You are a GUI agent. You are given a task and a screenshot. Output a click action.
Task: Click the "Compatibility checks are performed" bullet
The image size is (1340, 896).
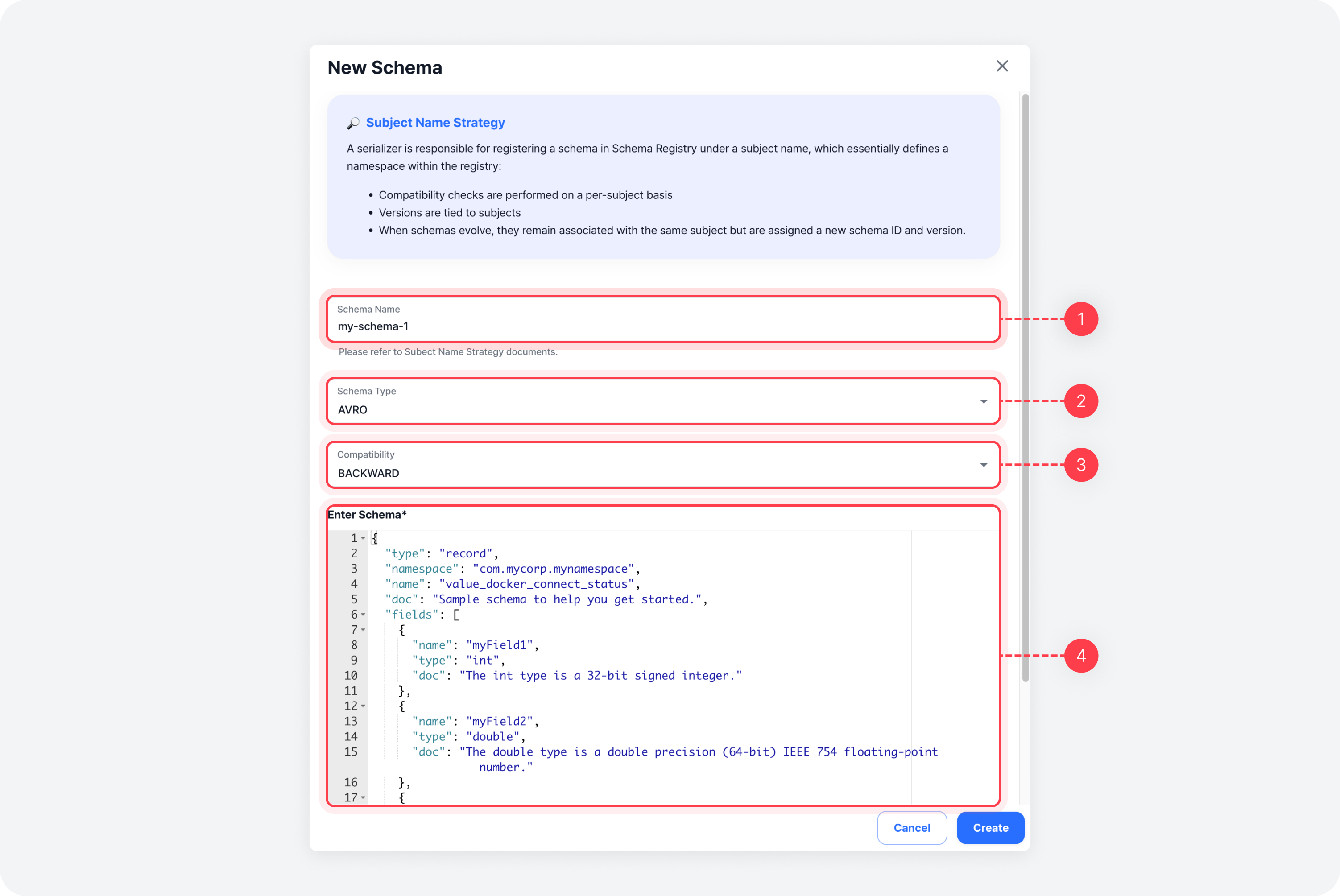coord(526,195)
